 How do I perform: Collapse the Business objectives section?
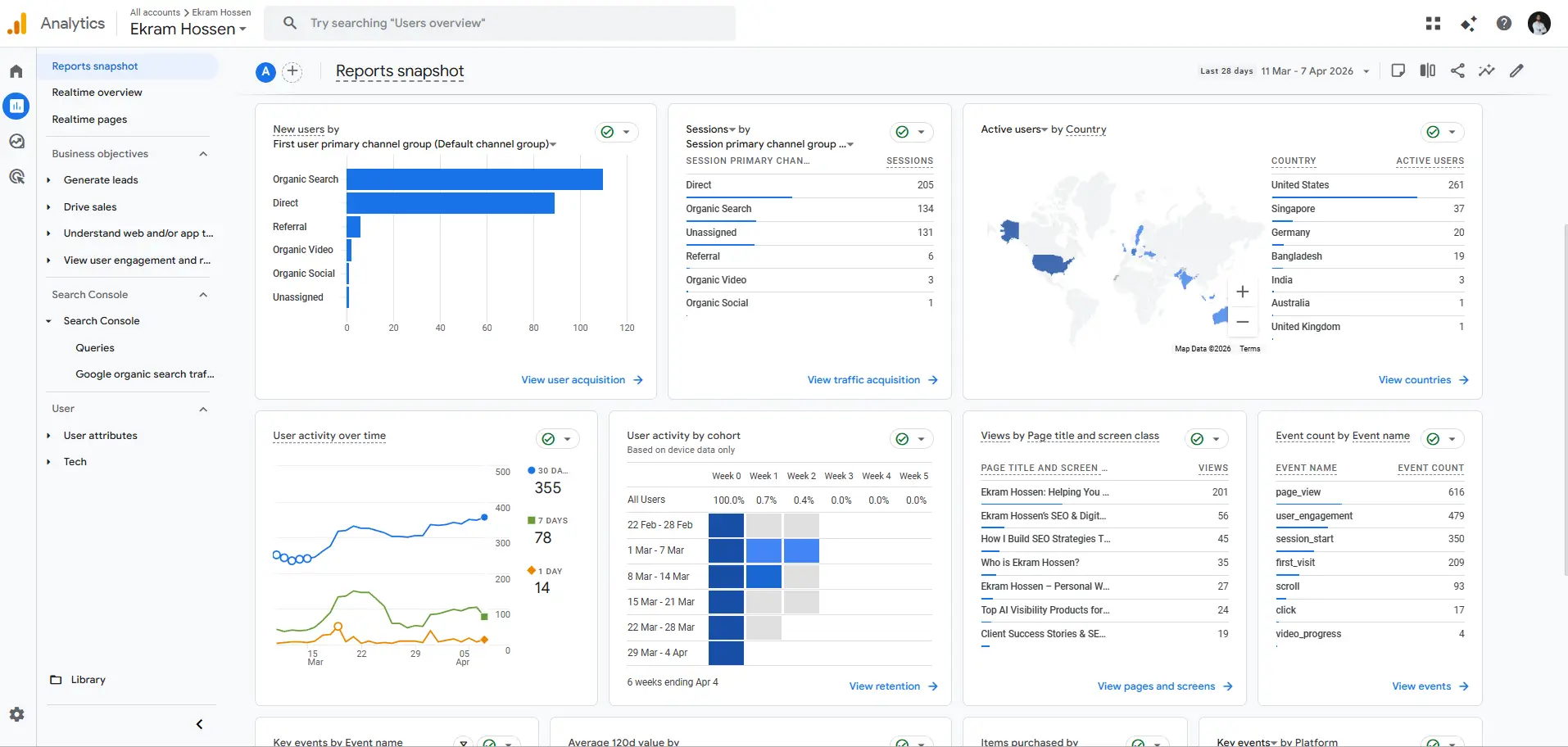point(203,154)
